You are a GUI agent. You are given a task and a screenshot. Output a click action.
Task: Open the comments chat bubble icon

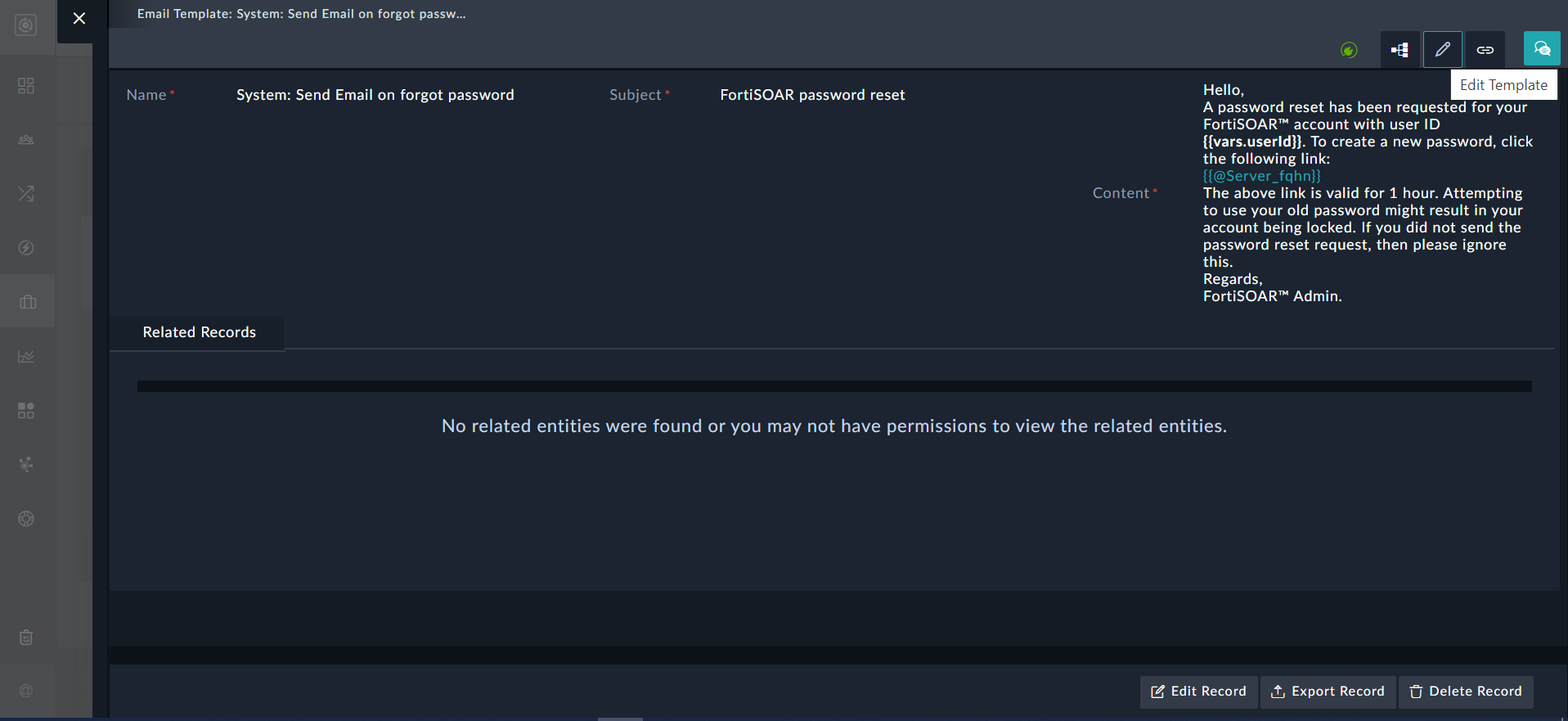click(1542, 48)
